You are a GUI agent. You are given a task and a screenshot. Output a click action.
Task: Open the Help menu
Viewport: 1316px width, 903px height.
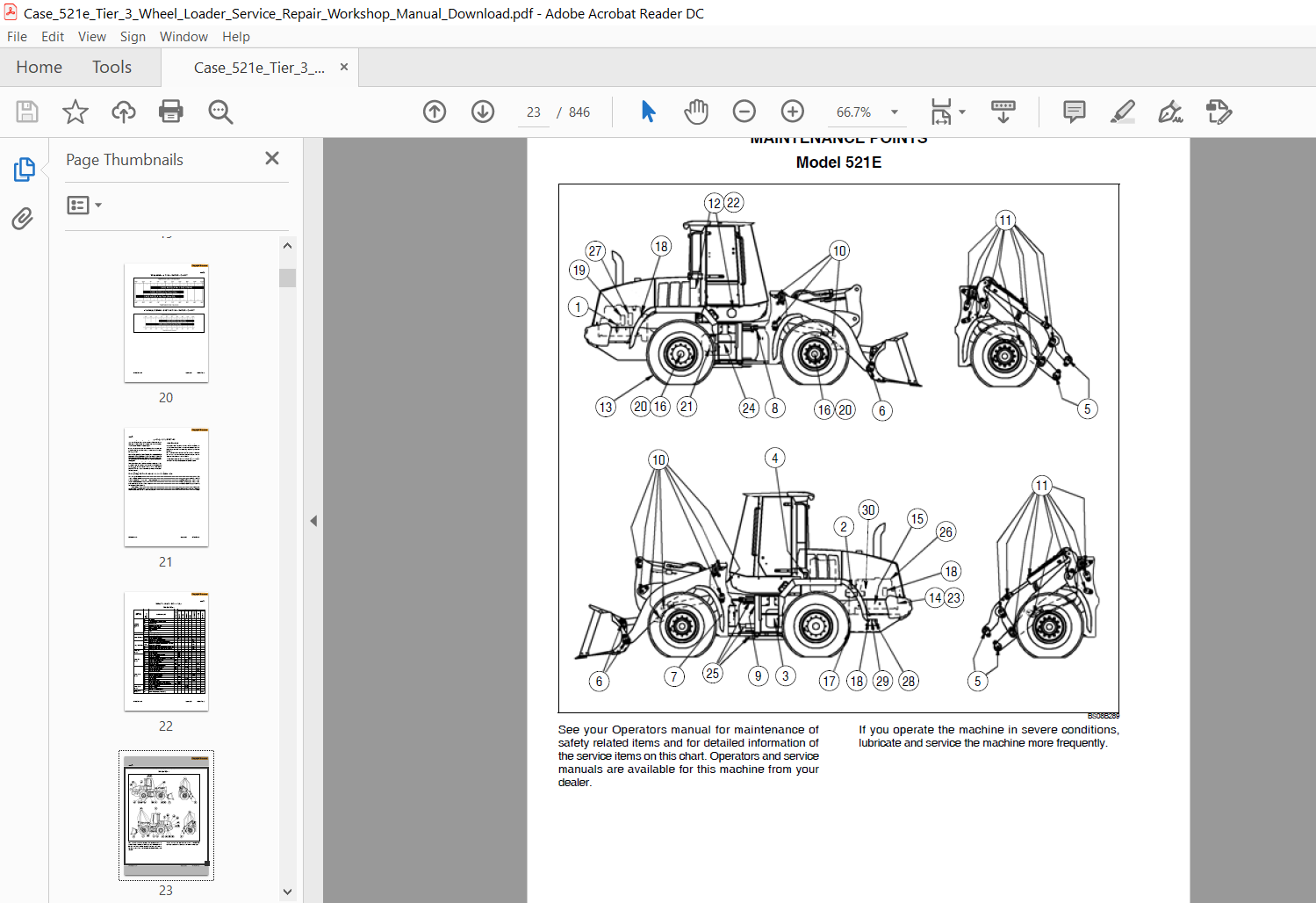click(236, 37)
